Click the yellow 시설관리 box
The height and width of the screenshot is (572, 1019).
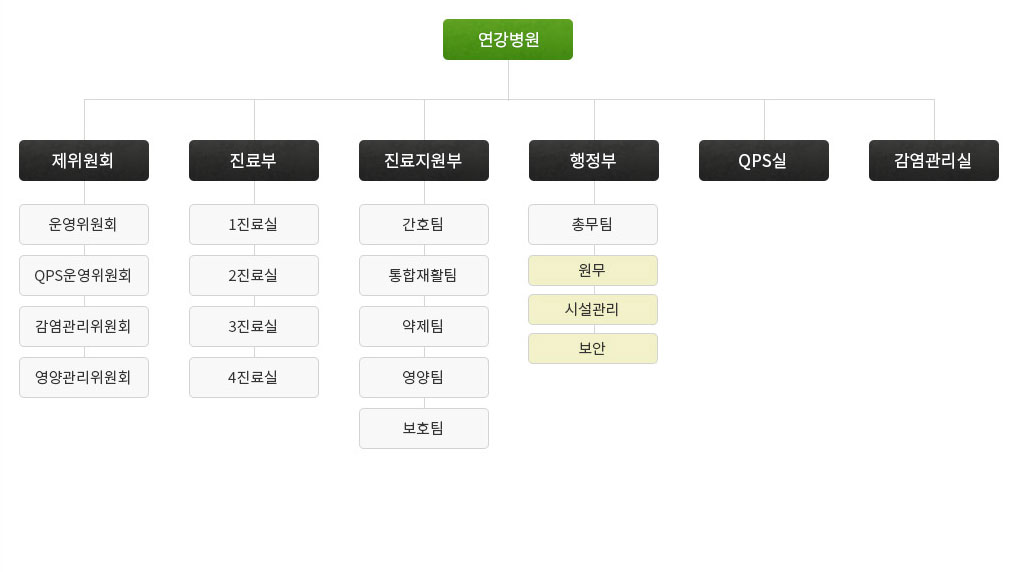(x=593, y=309)
